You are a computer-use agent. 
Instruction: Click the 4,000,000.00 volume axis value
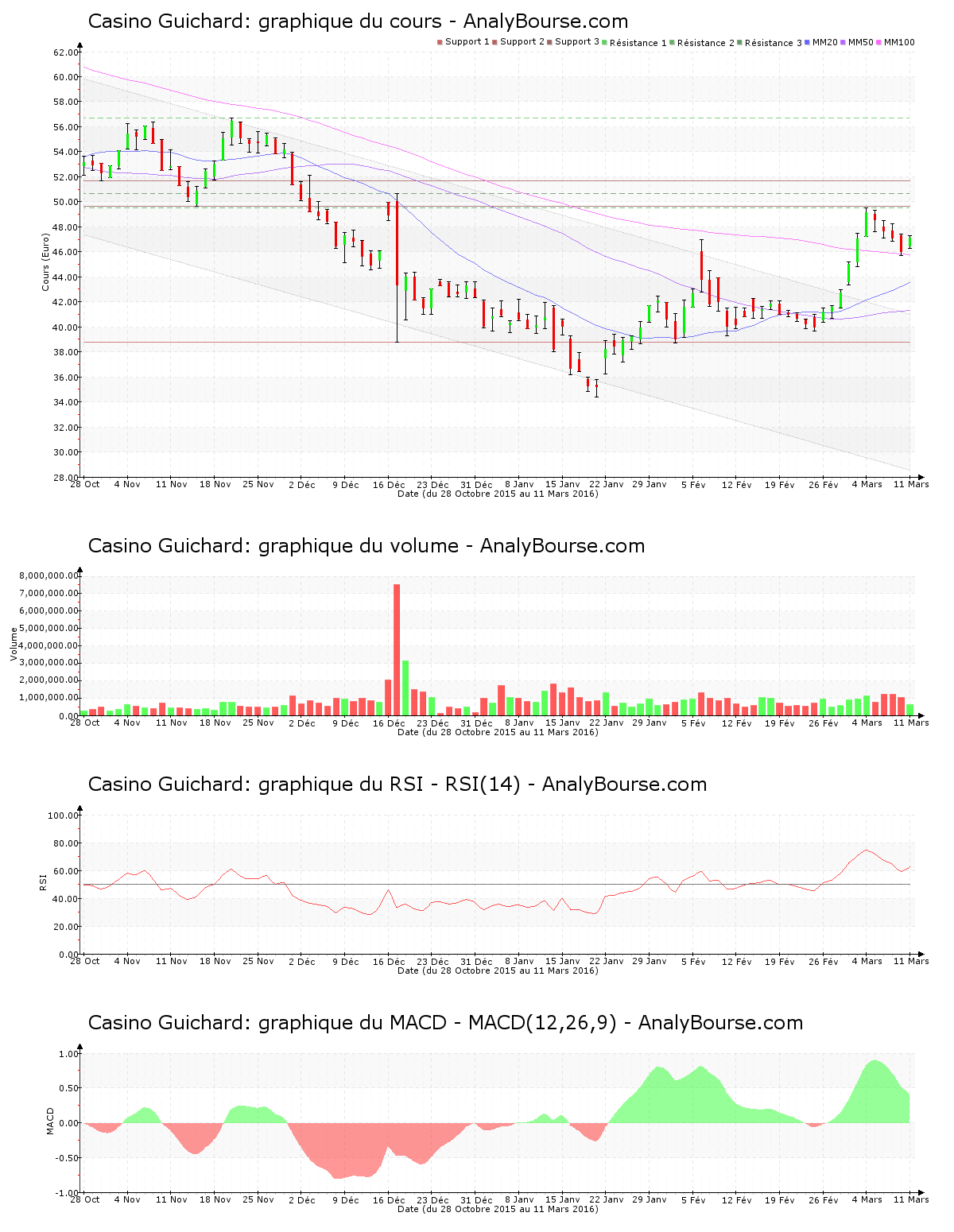click(49, 645)
